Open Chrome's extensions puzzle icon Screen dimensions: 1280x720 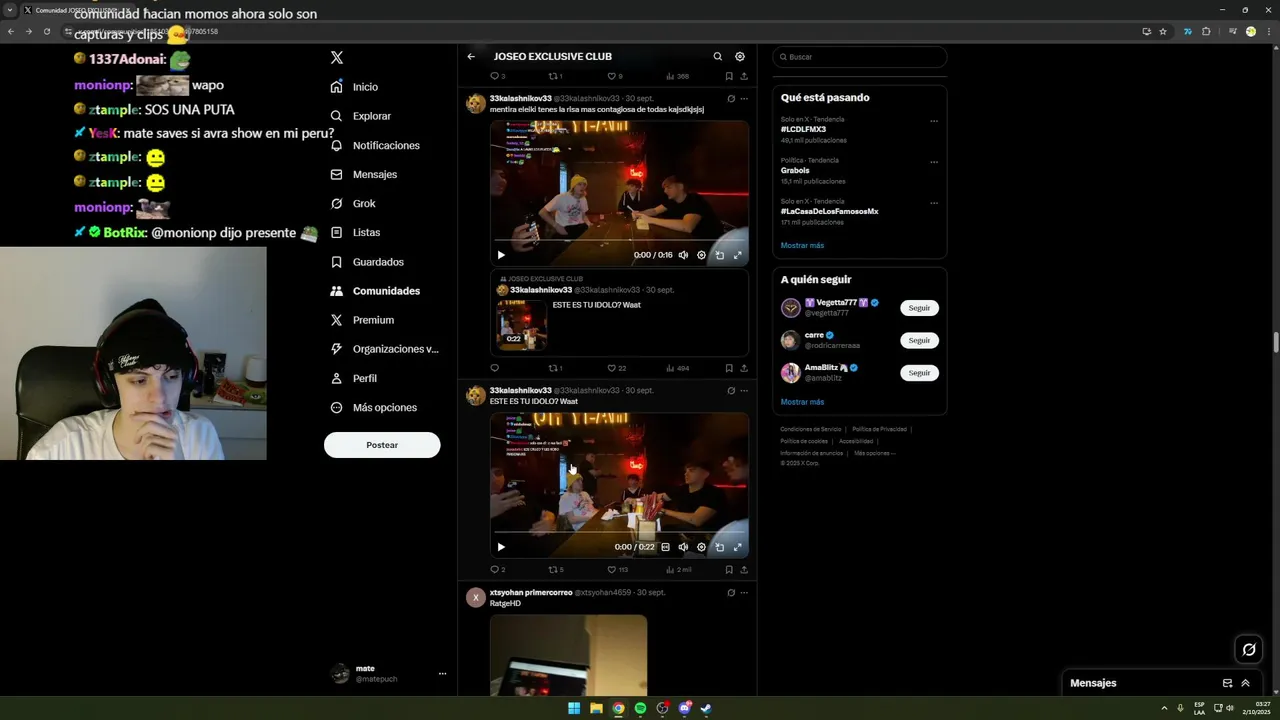(x=1206, y=32)
